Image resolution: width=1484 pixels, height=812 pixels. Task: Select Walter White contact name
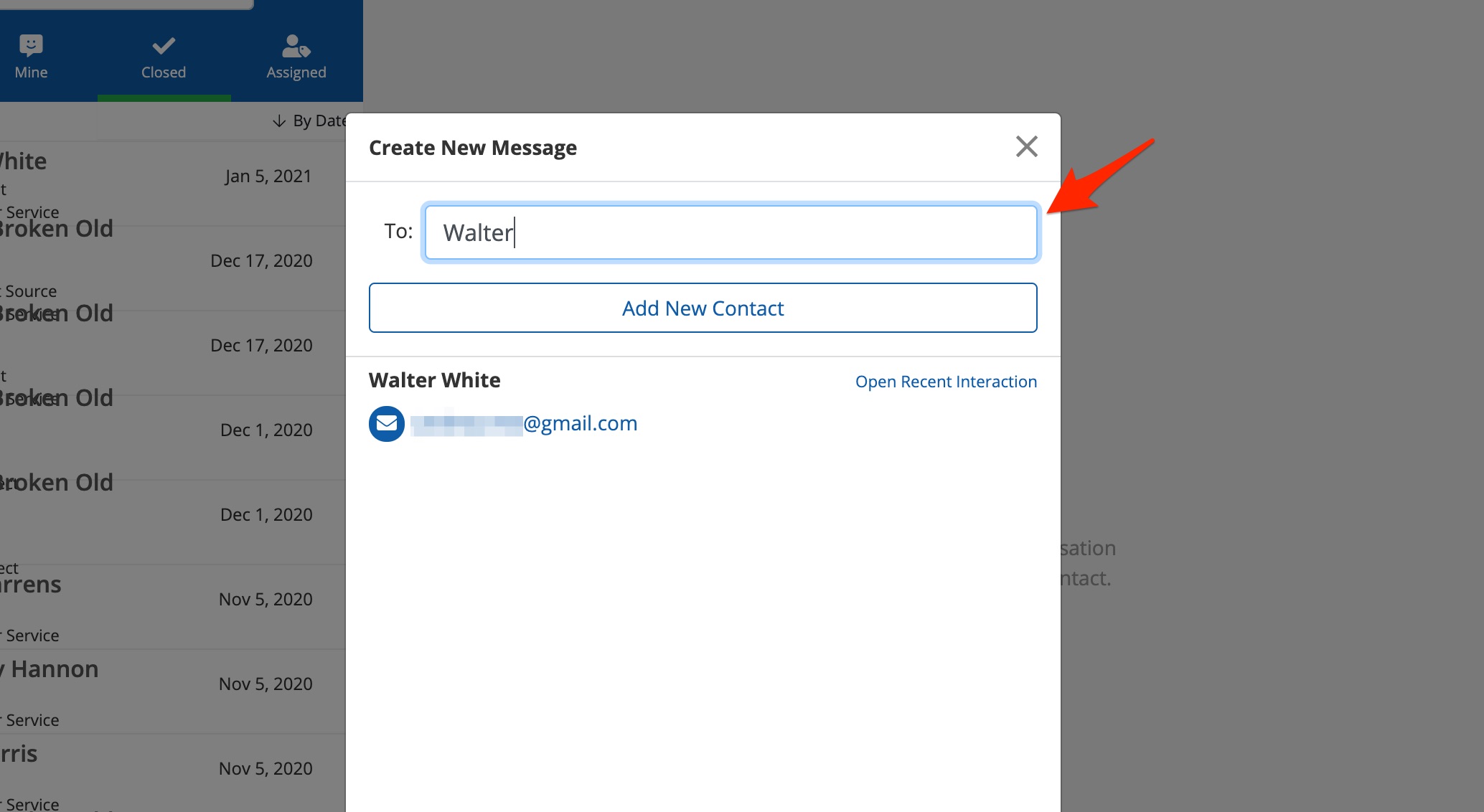coord(434,380)
